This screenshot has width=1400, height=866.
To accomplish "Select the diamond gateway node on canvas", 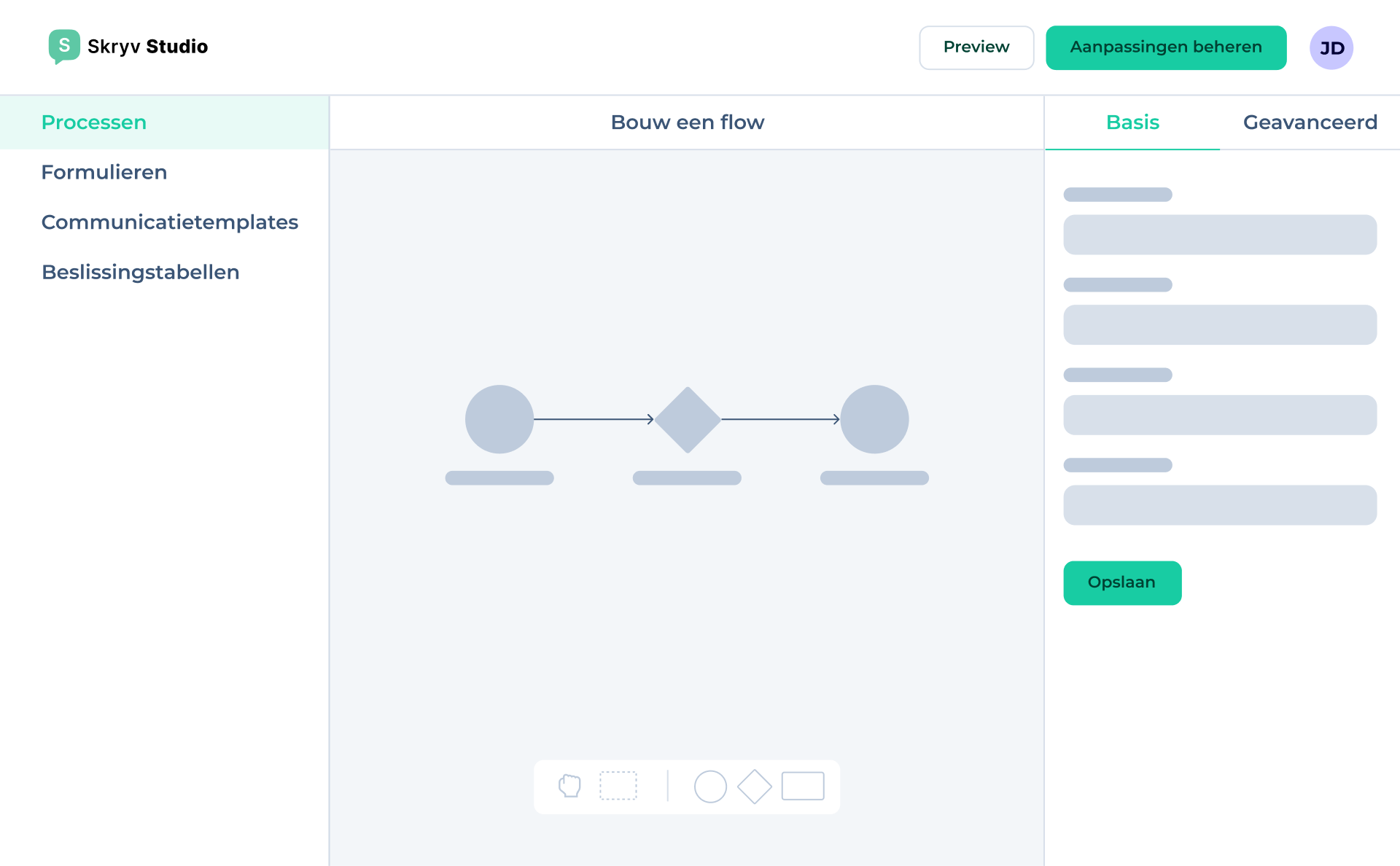I will 687,419.
